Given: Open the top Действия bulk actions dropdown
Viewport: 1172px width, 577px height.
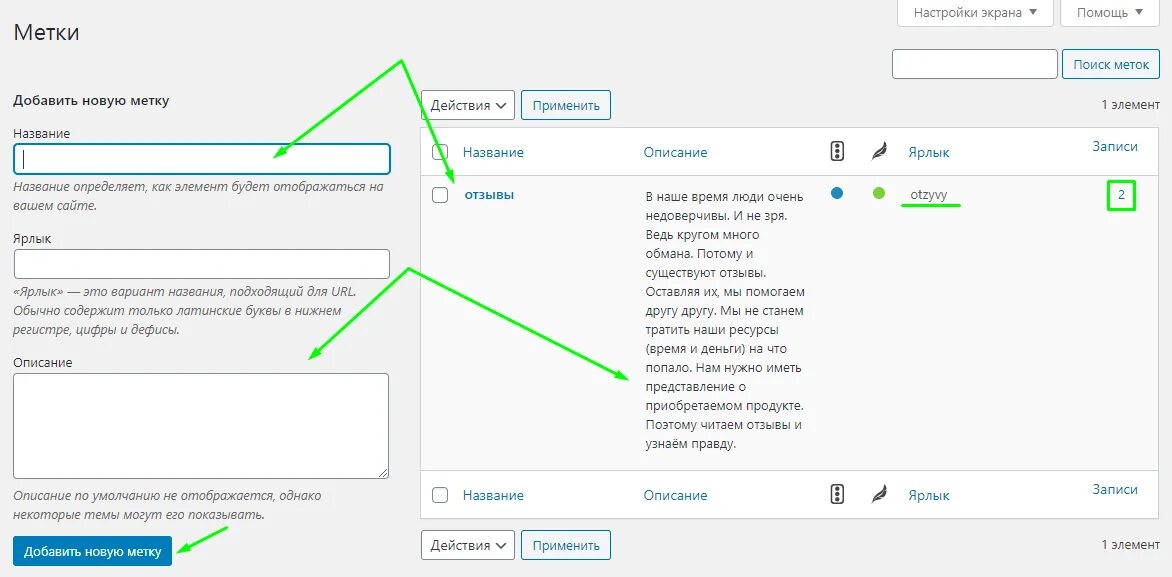Looking at the screenshot, I should pos(468,105).
